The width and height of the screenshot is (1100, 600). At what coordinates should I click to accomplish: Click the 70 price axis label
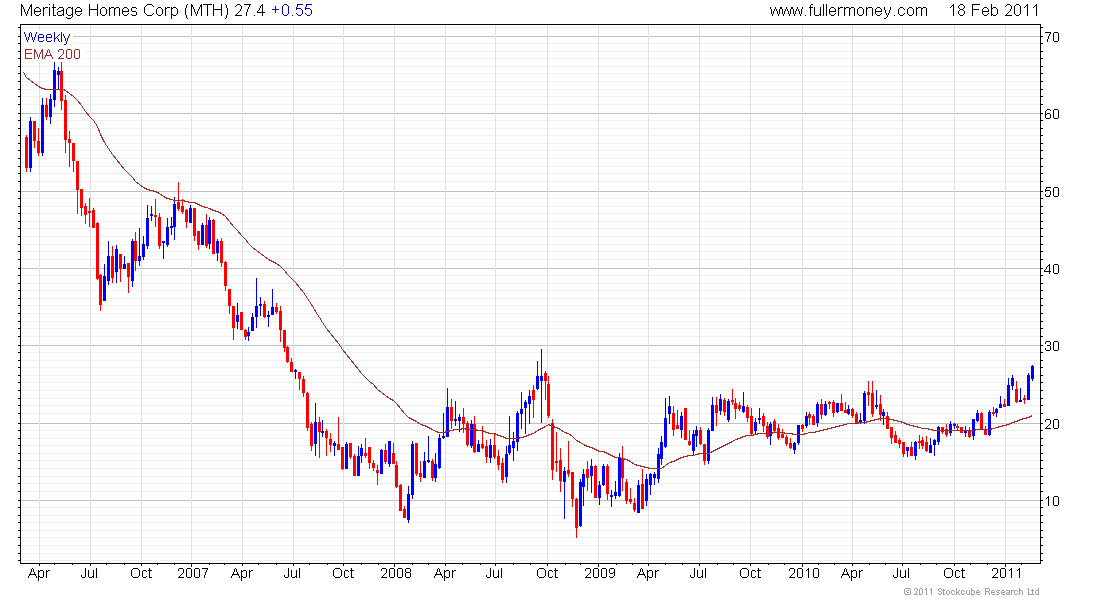[1052, 37]
